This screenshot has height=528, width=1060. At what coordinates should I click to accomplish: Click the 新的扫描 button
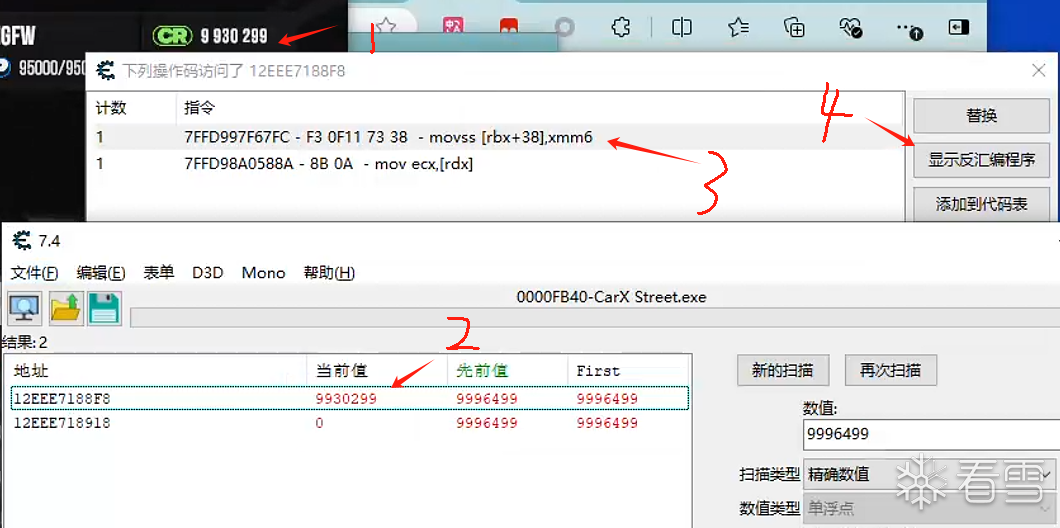[x=782, y=370]
